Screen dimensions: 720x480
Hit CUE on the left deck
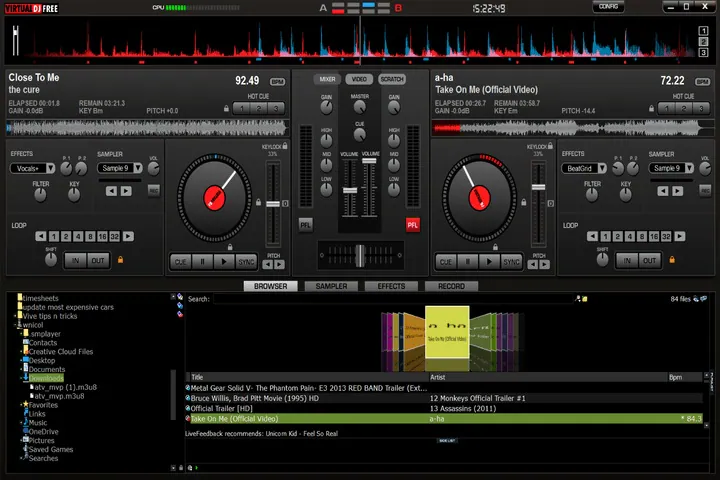[x=180, y=262]
